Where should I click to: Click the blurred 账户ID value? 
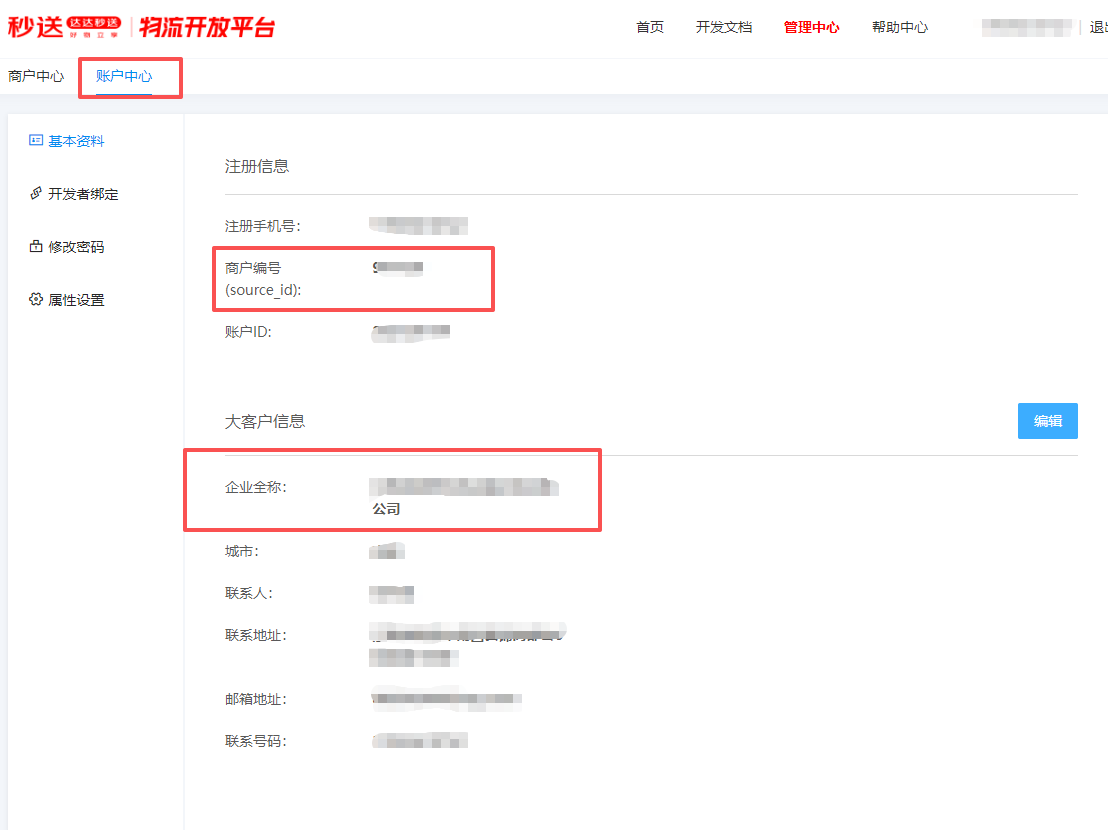[x=411, y=333]
